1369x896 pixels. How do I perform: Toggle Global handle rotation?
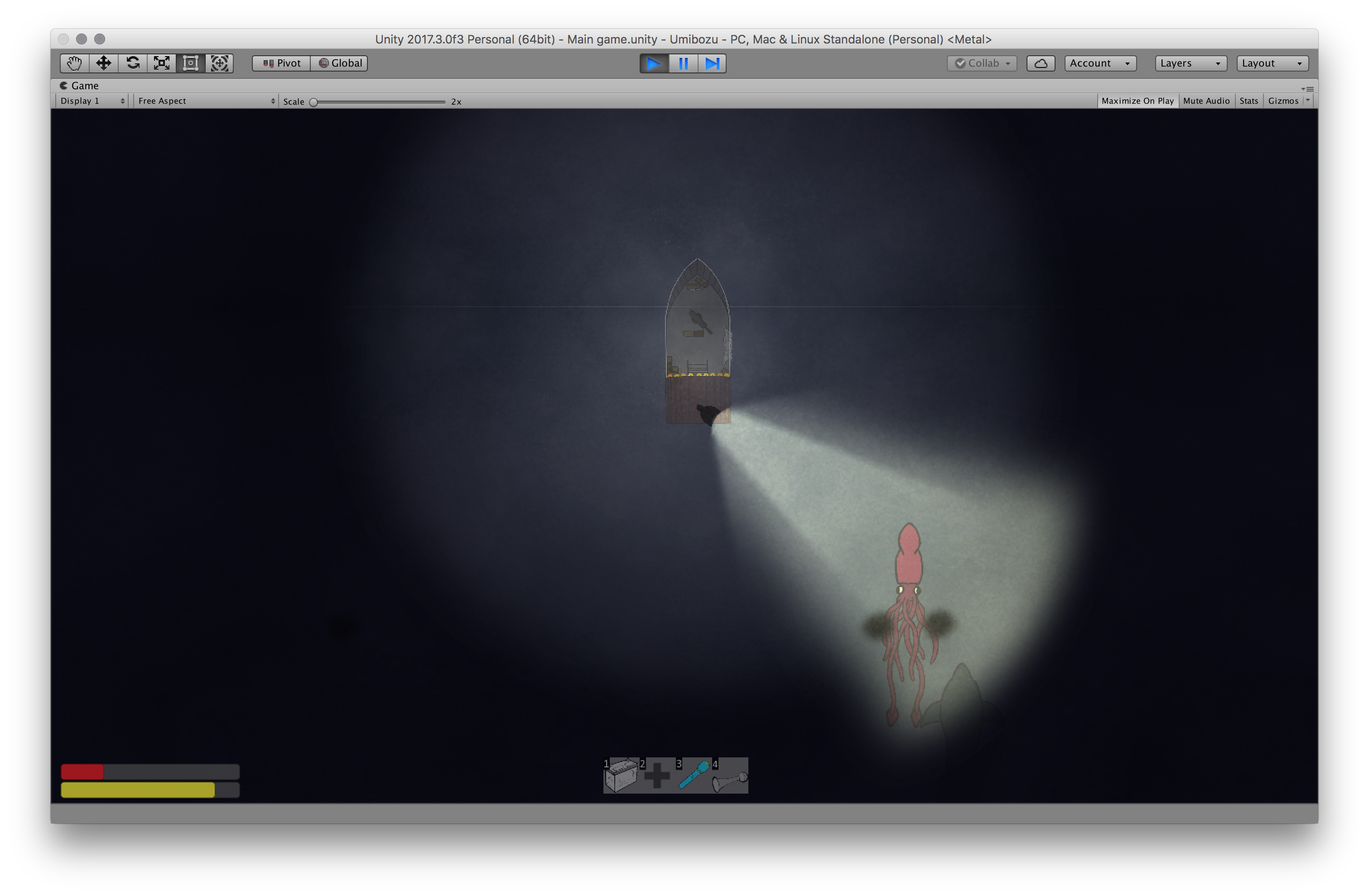pos(340,63)
